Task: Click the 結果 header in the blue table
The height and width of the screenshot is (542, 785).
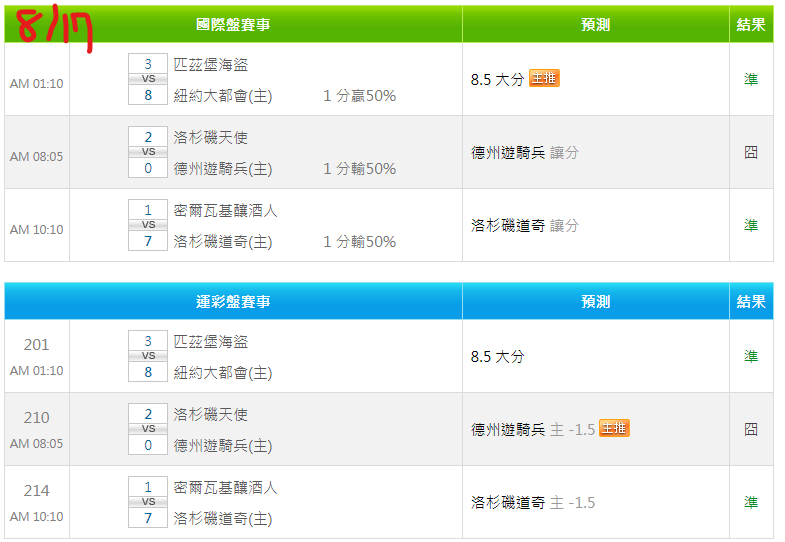Action: [751, 302]
